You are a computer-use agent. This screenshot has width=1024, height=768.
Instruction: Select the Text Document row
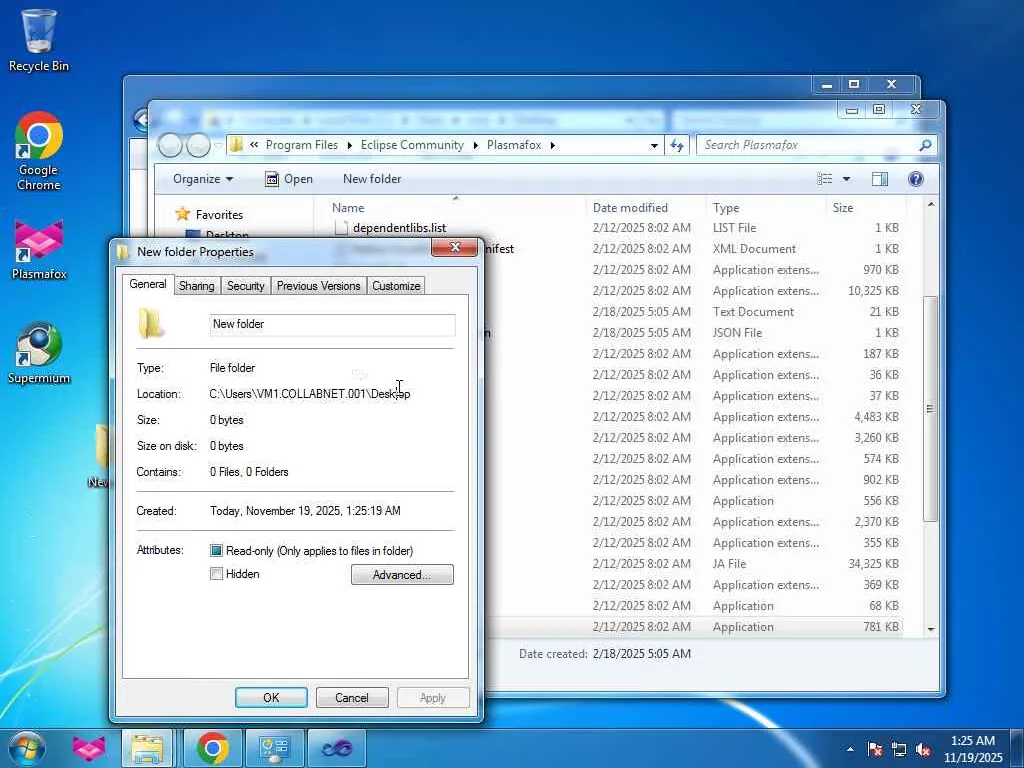753,312
